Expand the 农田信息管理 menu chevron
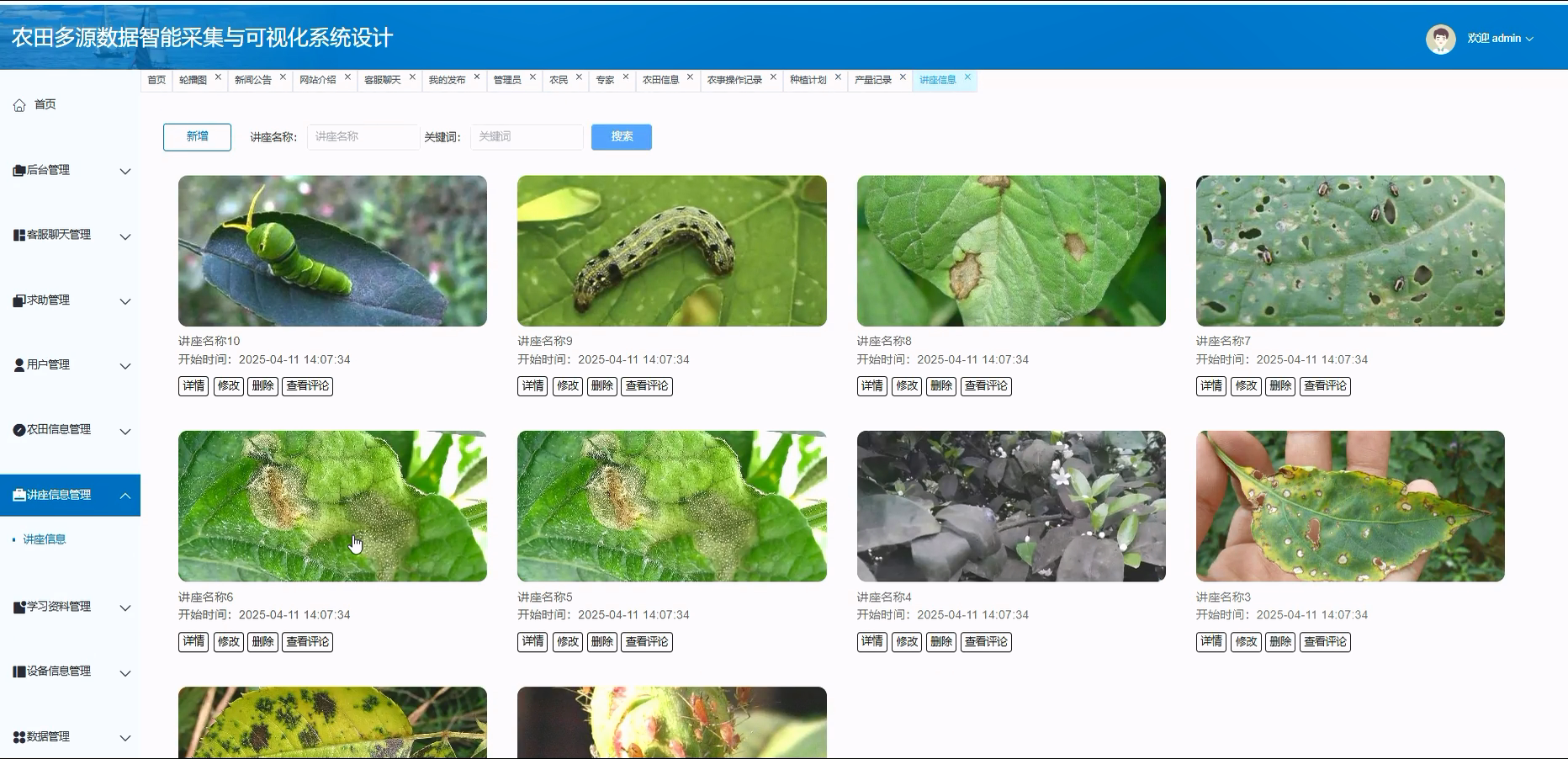 [125, 432]
